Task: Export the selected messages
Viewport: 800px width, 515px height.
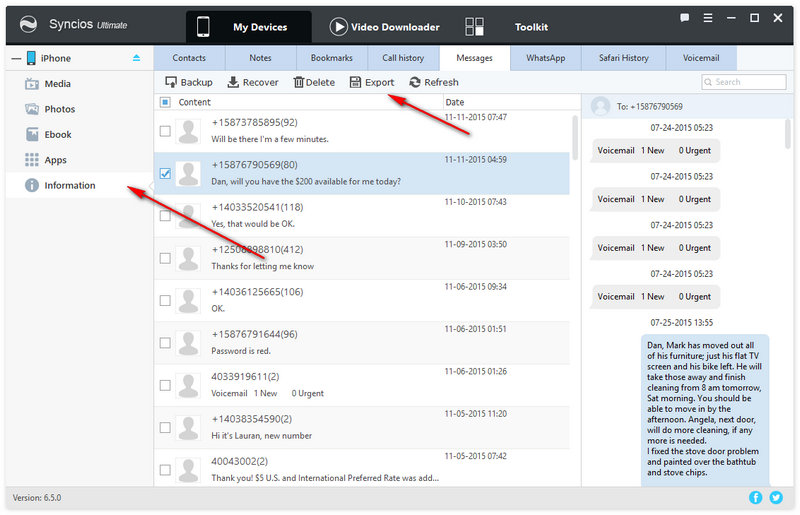Action: pyautogui.click(x=371, y=82)
